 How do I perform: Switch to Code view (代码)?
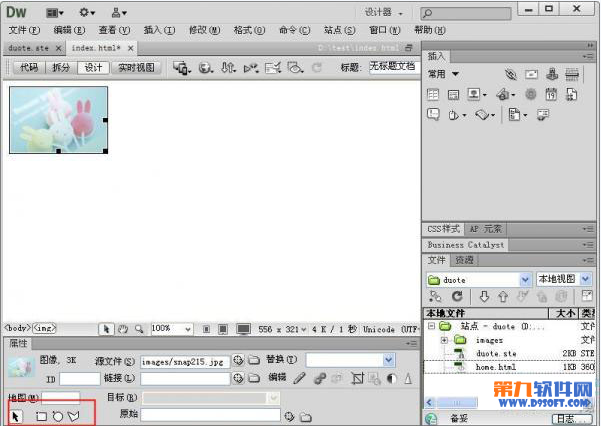pos(29,68)
